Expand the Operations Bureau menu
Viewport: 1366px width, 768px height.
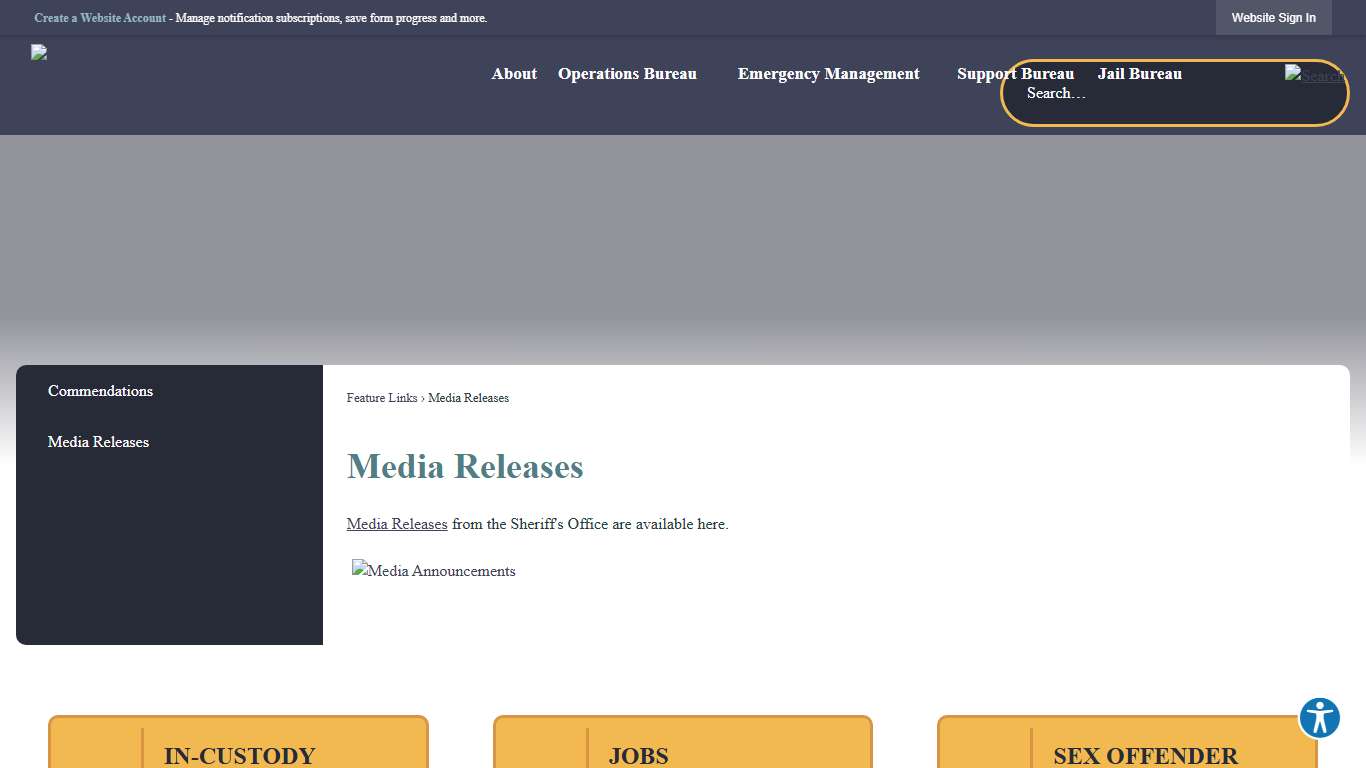click(x=627, y=73)
